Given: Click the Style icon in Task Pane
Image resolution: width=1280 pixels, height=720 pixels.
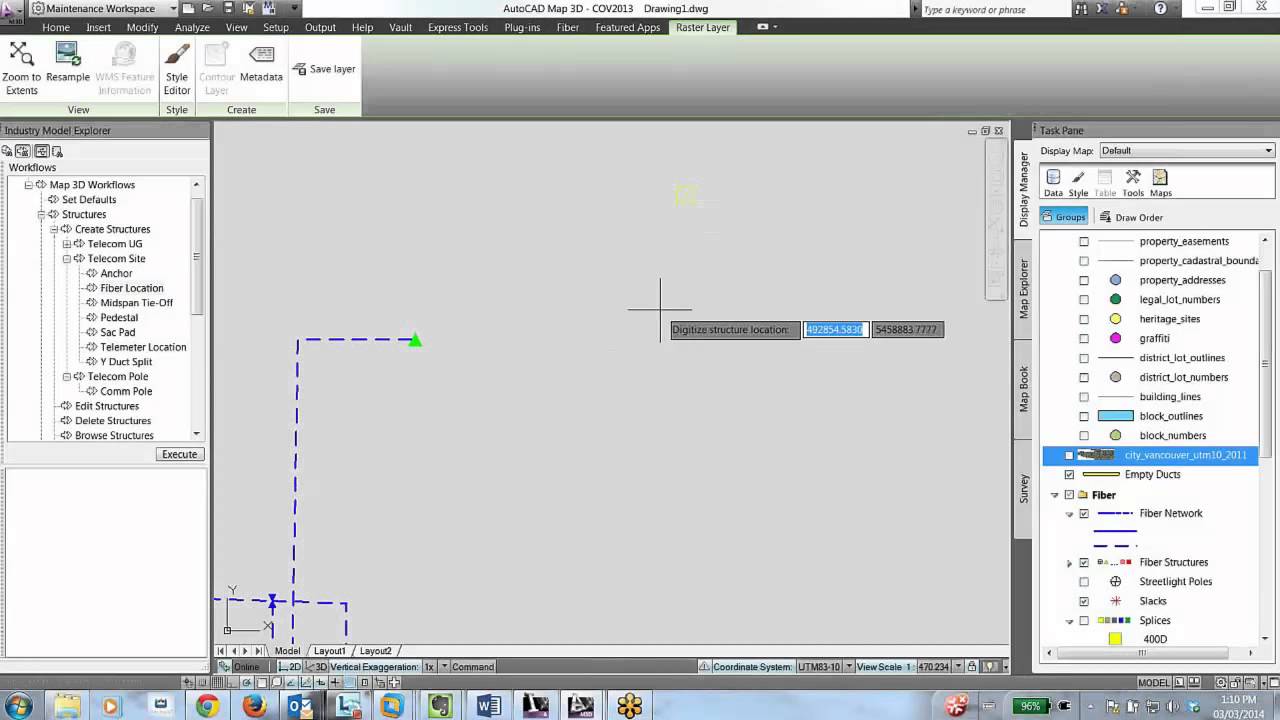Looking at the screenshot, I should point(1078,178).
